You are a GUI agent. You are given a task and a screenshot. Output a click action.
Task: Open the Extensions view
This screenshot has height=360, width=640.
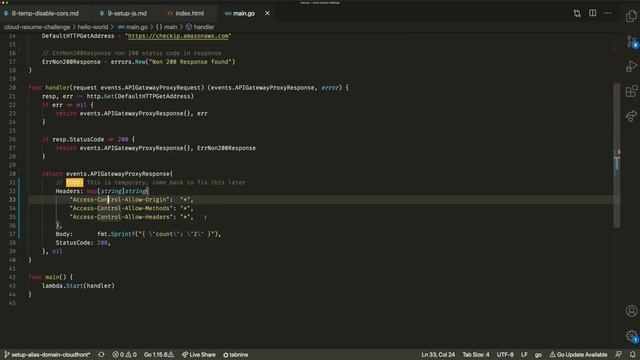[631, 91]
